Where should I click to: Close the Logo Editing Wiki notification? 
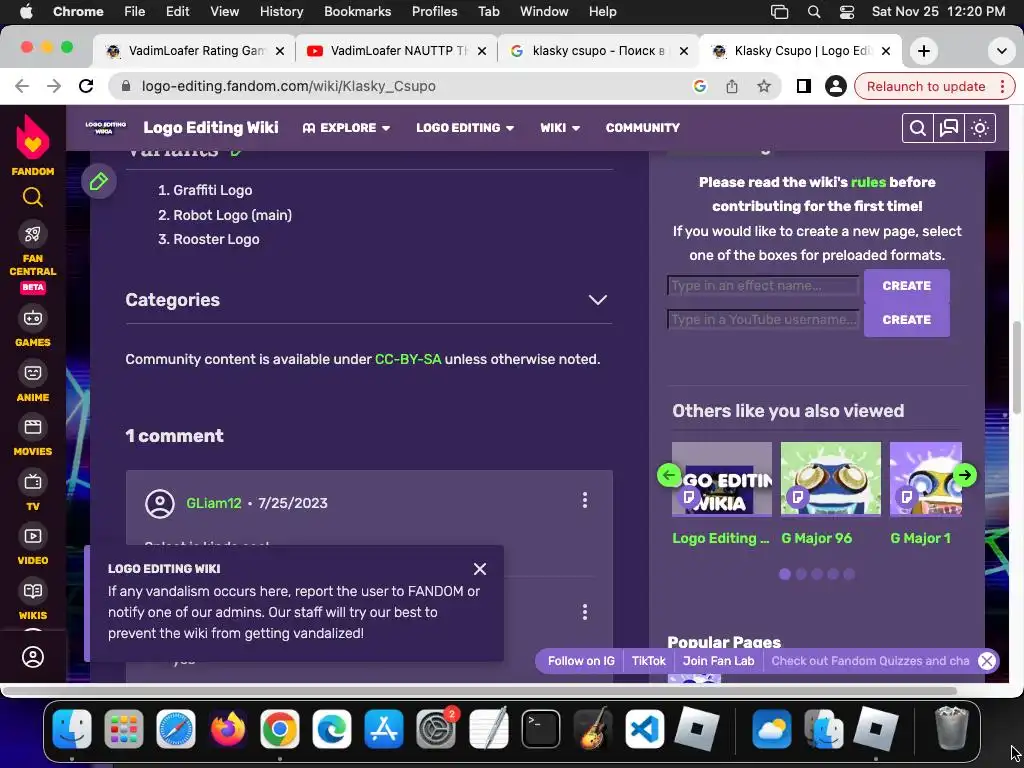[480, 569]
